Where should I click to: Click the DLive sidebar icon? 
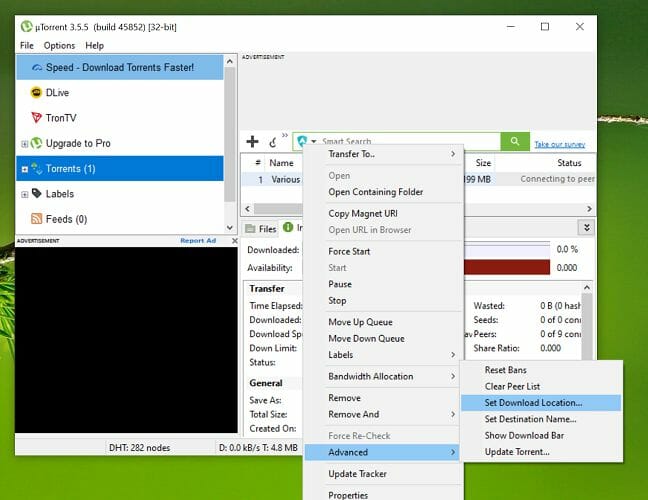(x=36, y=92)
